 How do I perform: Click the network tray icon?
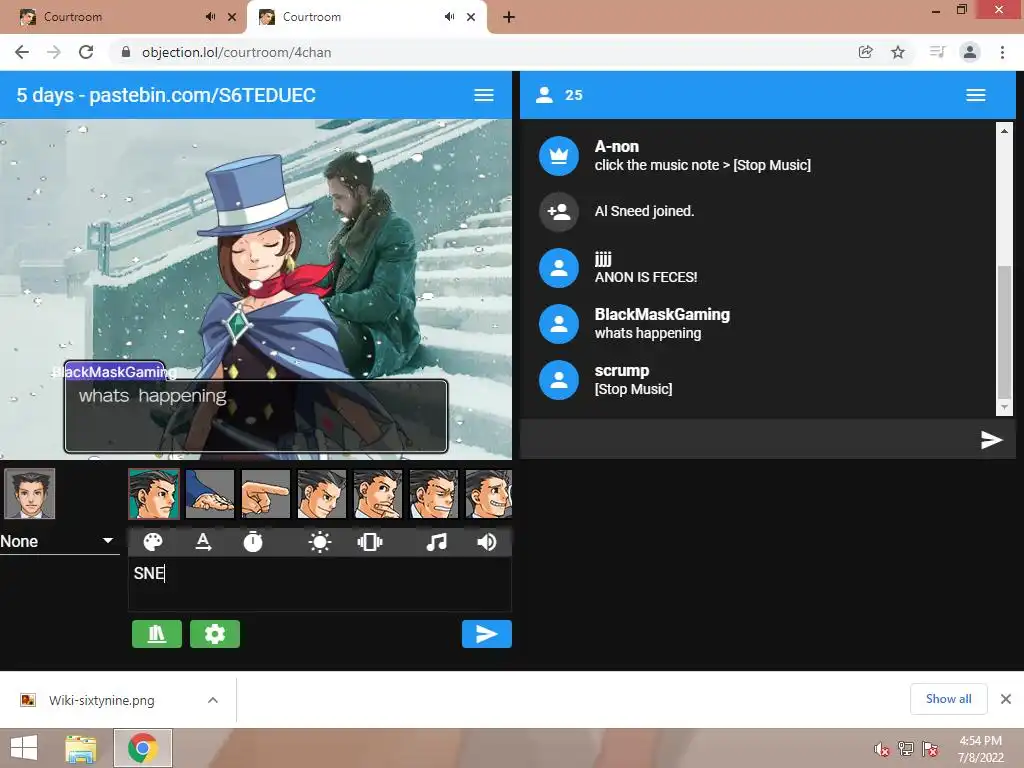tap(906, 749)
